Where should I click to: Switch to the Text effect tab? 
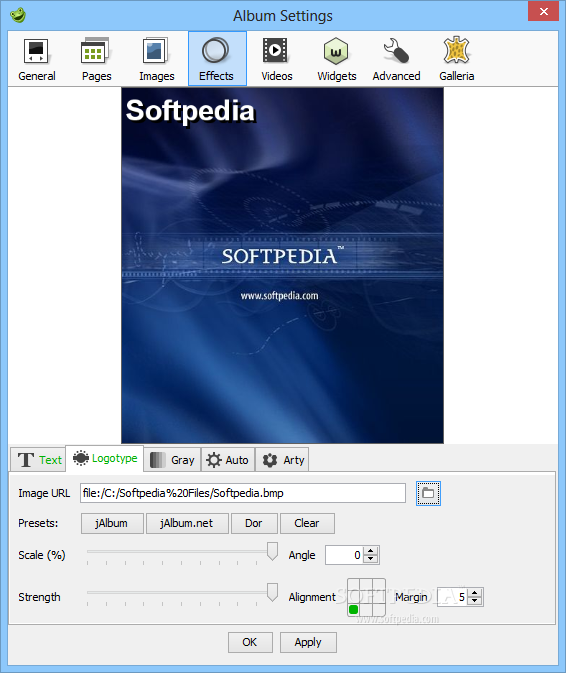pos(39,460)
